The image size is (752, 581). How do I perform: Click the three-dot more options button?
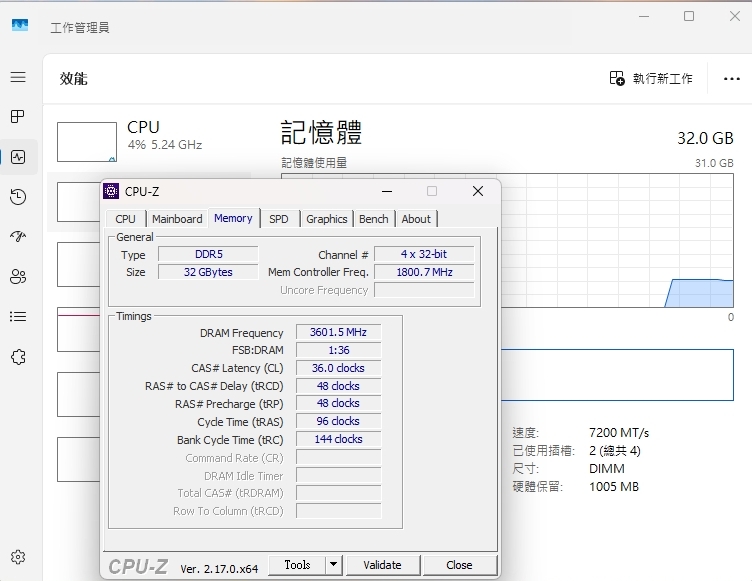pyautogui.click(x=730, y=78)
